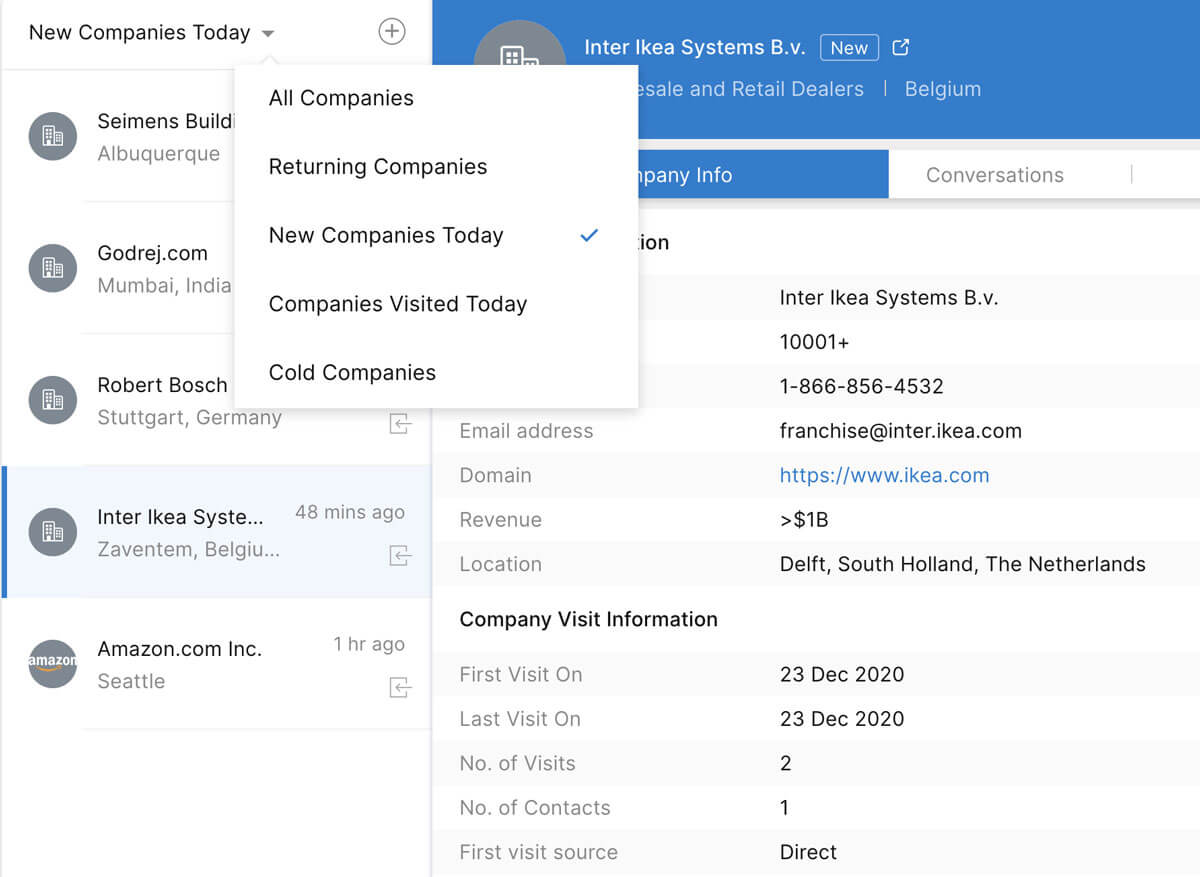The width and height of the screenshot is (1200, 877).
Task: Click First Visit On date value
Action: [x=841, y=675]
